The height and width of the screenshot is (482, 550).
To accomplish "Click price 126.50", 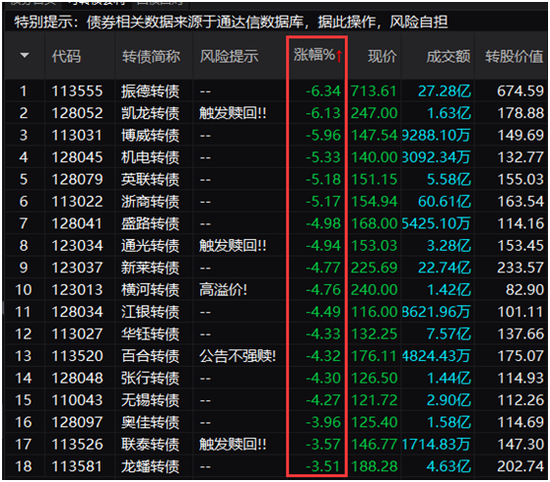I will [374, 379].
